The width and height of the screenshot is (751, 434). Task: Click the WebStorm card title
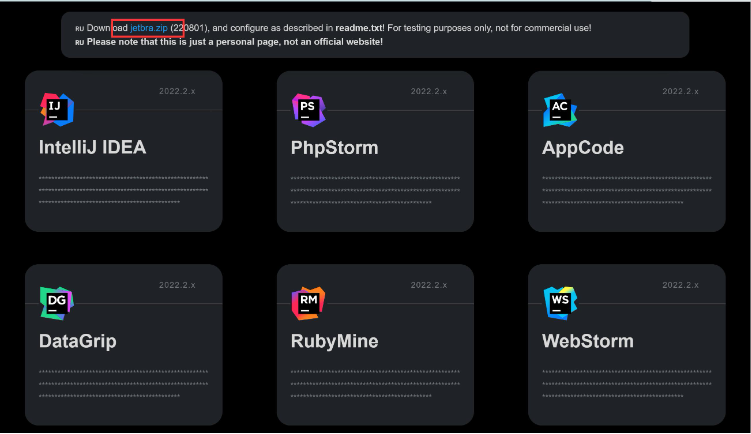tap(588, 341)
